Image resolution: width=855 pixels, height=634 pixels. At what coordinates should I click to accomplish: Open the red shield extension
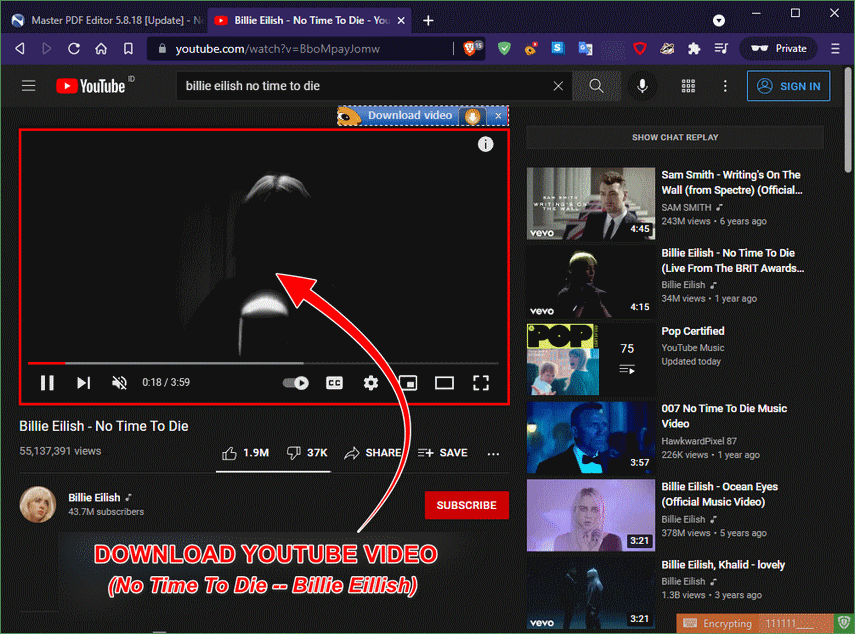(x=640, y=49)
